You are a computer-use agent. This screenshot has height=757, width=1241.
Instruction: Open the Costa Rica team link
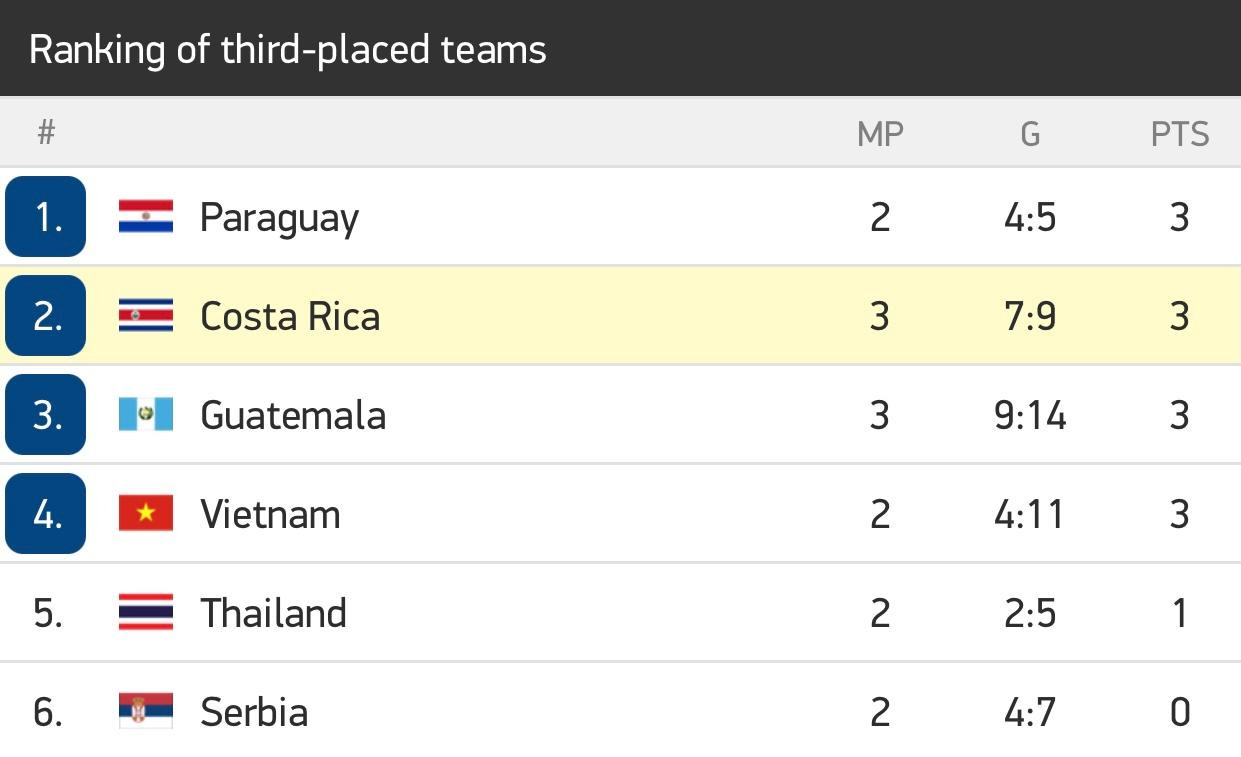click(x=290, y=317)
